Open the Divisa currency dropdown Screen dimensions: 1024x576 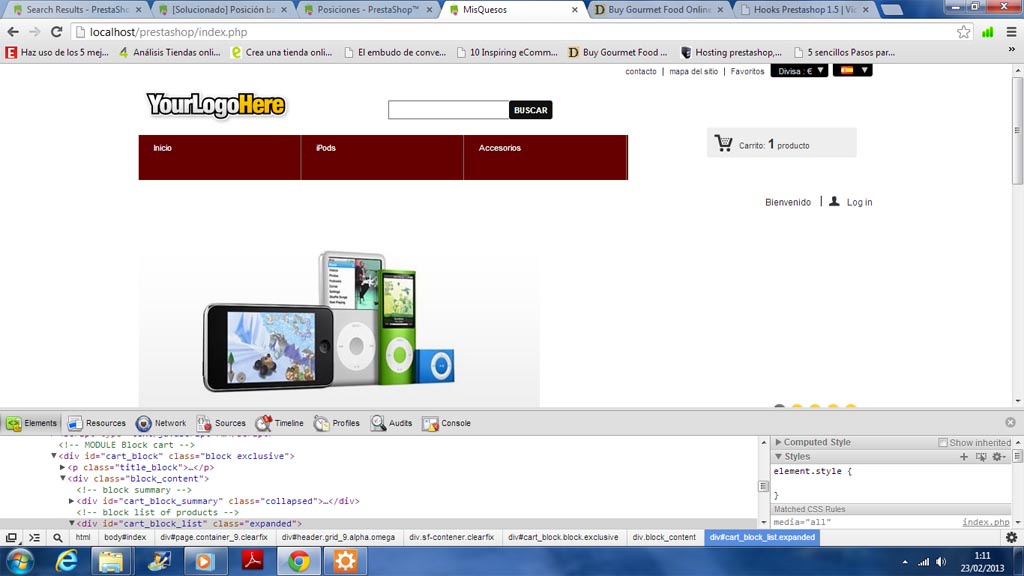[799, 71]
